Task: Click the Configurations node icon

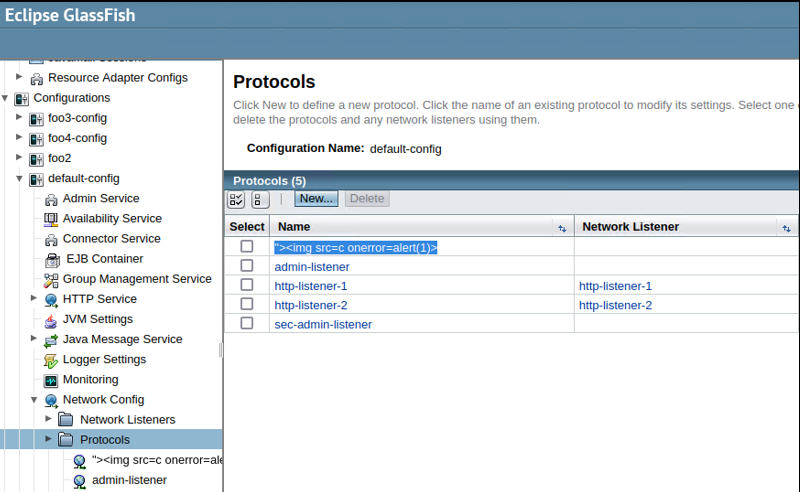Action: click(x=21, y=99)
